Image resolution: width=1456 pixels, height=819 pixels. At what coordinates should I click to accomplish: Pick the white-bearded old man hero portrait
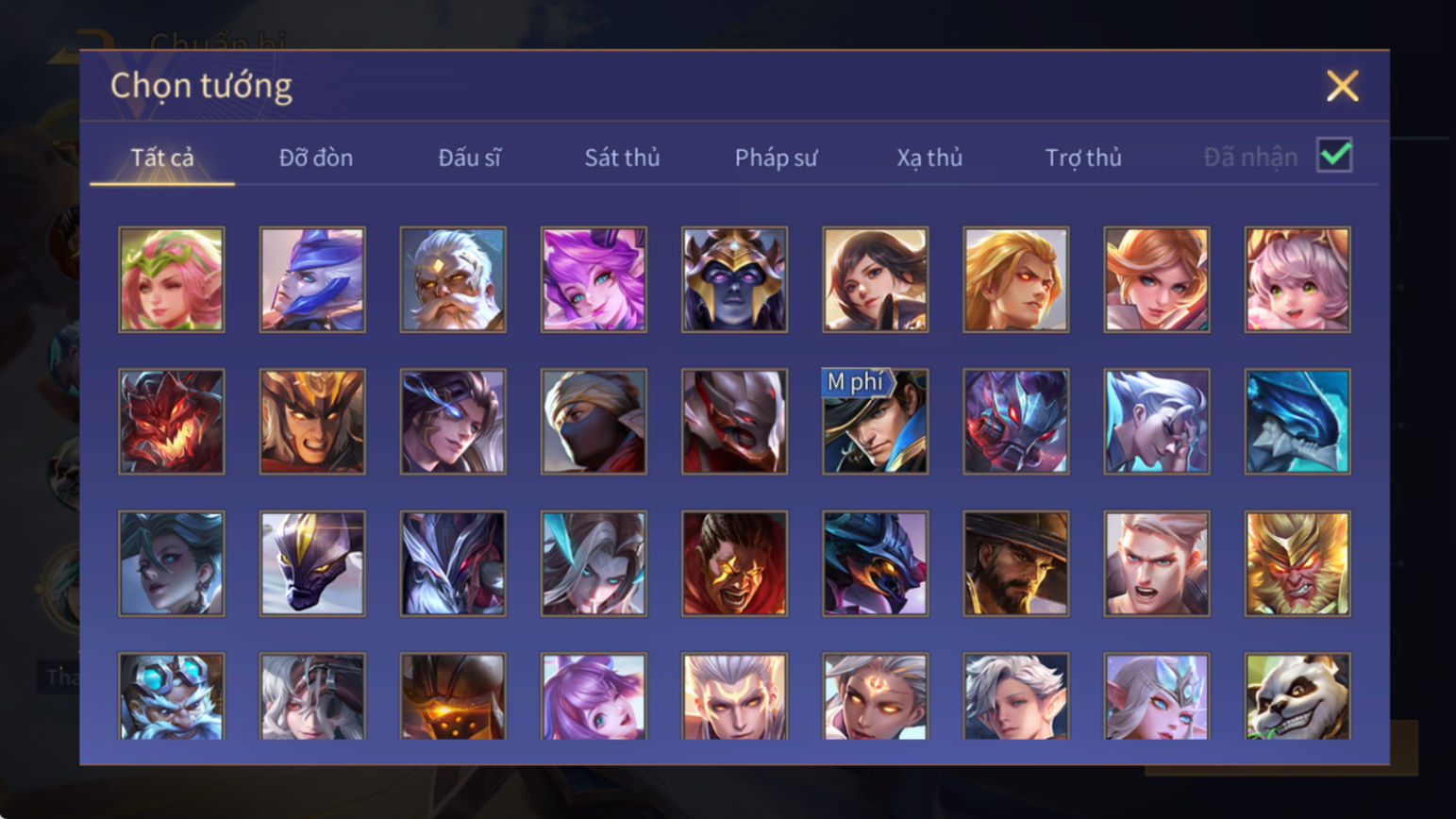(x=453, y=279)
